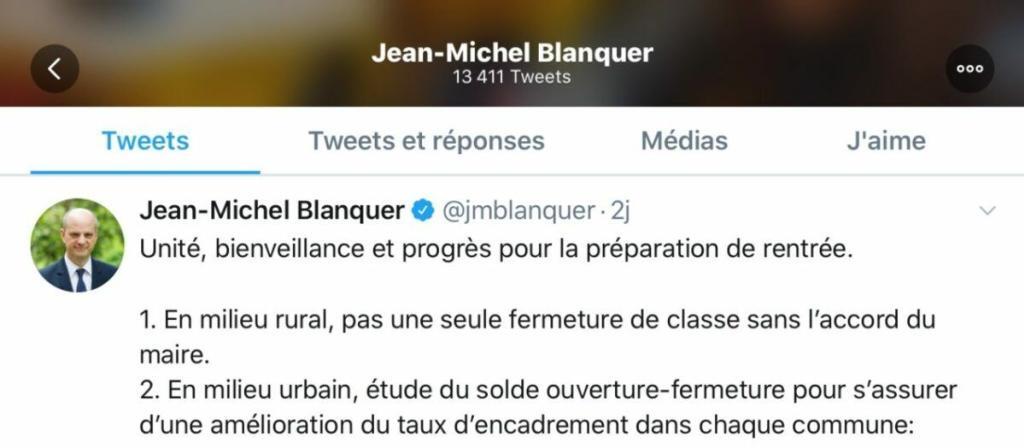This screenshot has height=448, width=1024.
Task: Click the point 2 text about milieu urbain
Action: click(548, 408)
